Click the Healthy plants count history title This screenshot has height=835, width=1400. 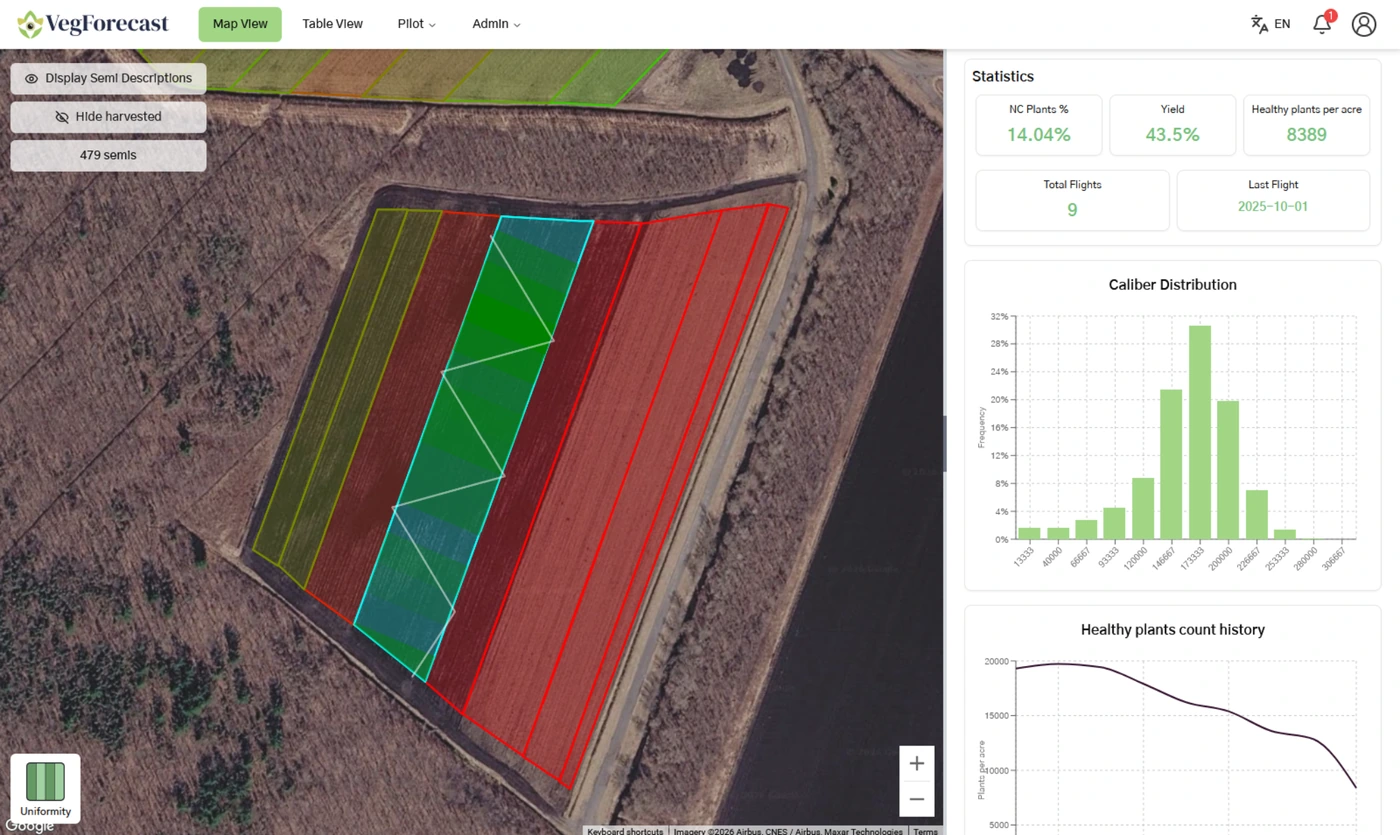pyautogui.click(x=1172, y=630)
